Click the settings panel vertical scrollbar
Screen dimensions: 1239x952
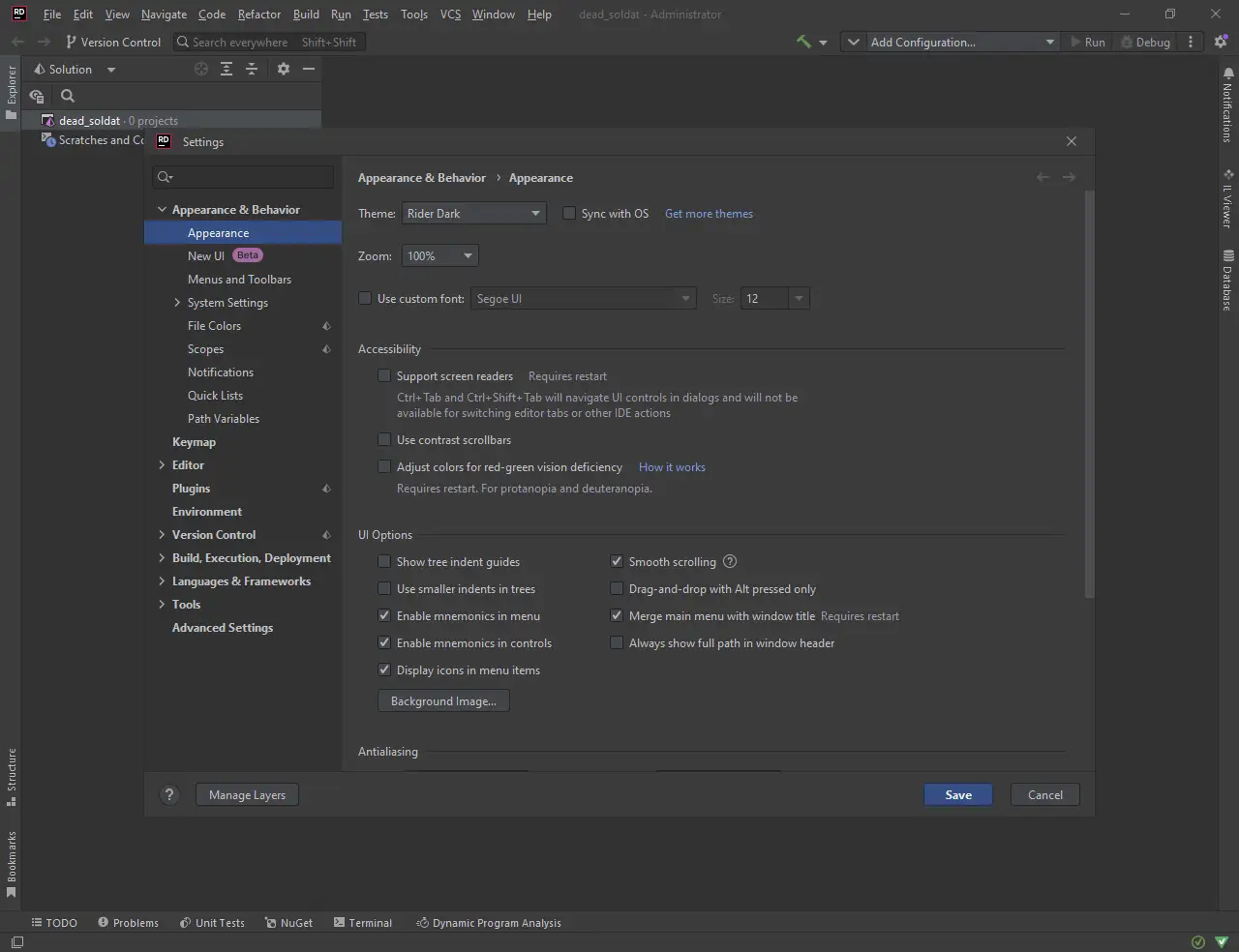pyautogui.click(x=1089, y=387)
